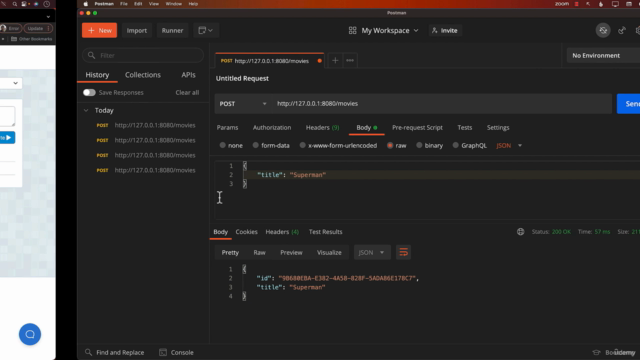Image resolution: width=640 pixels, height=360 pixels.
Task: Switch response view to Preview
Action: [291, 252]
